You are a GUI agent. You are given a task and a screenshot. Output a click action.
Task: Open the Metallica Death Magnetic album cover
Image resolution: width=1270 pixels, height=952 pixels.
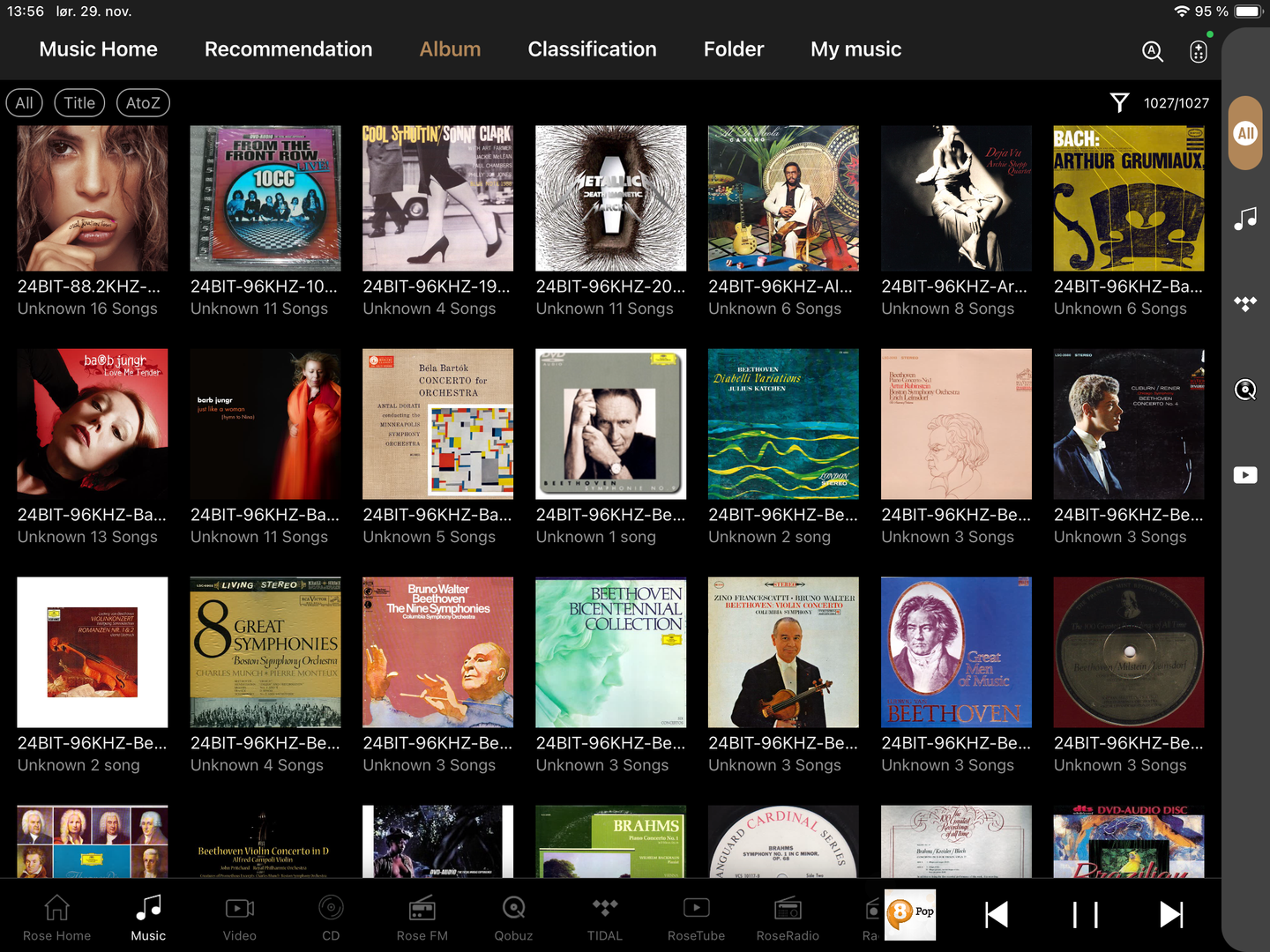coord(611,198)
